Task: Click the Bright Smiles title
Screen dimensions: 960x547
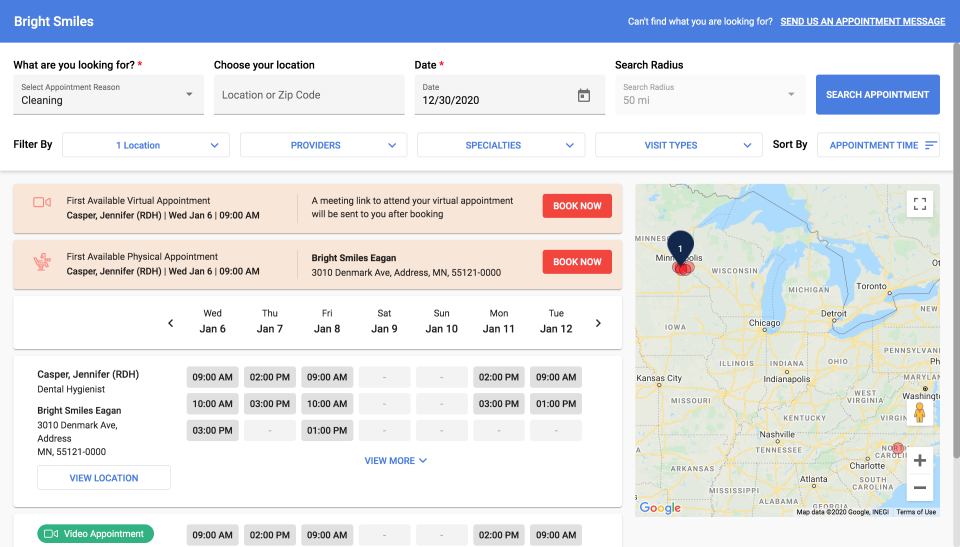Action: [54, 21]
